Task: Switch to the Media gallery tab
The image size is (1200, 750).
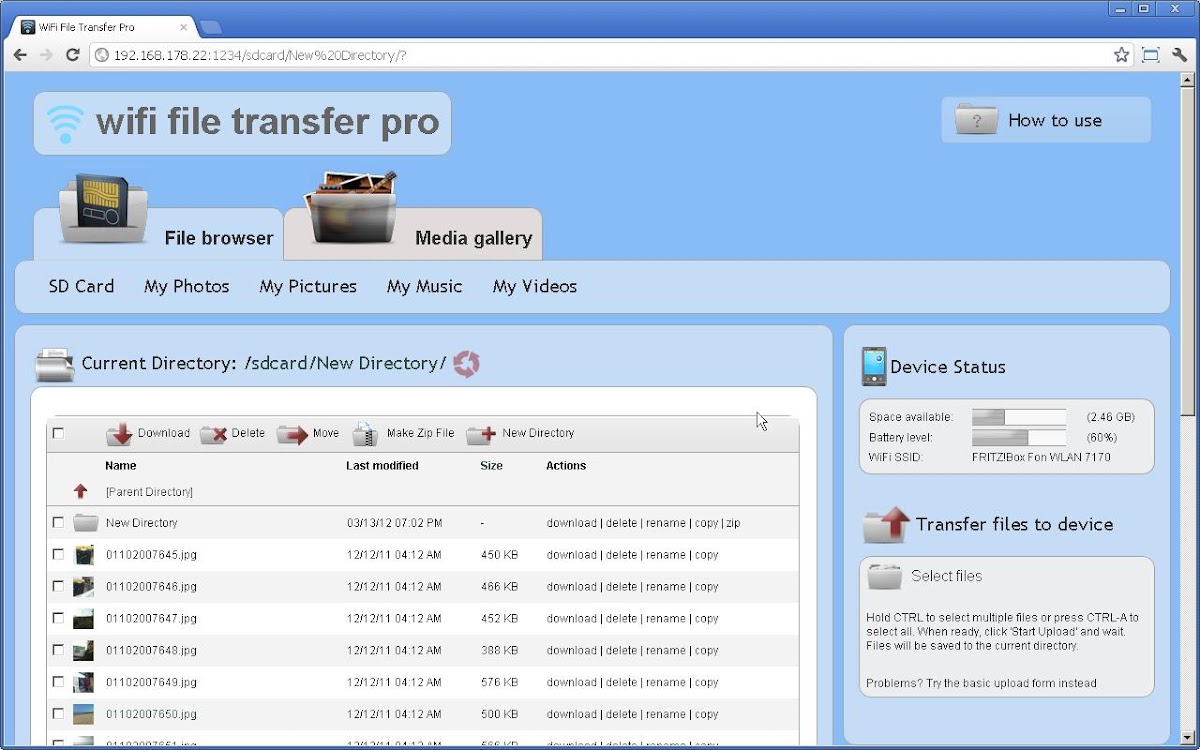Action: pos(472,238)
